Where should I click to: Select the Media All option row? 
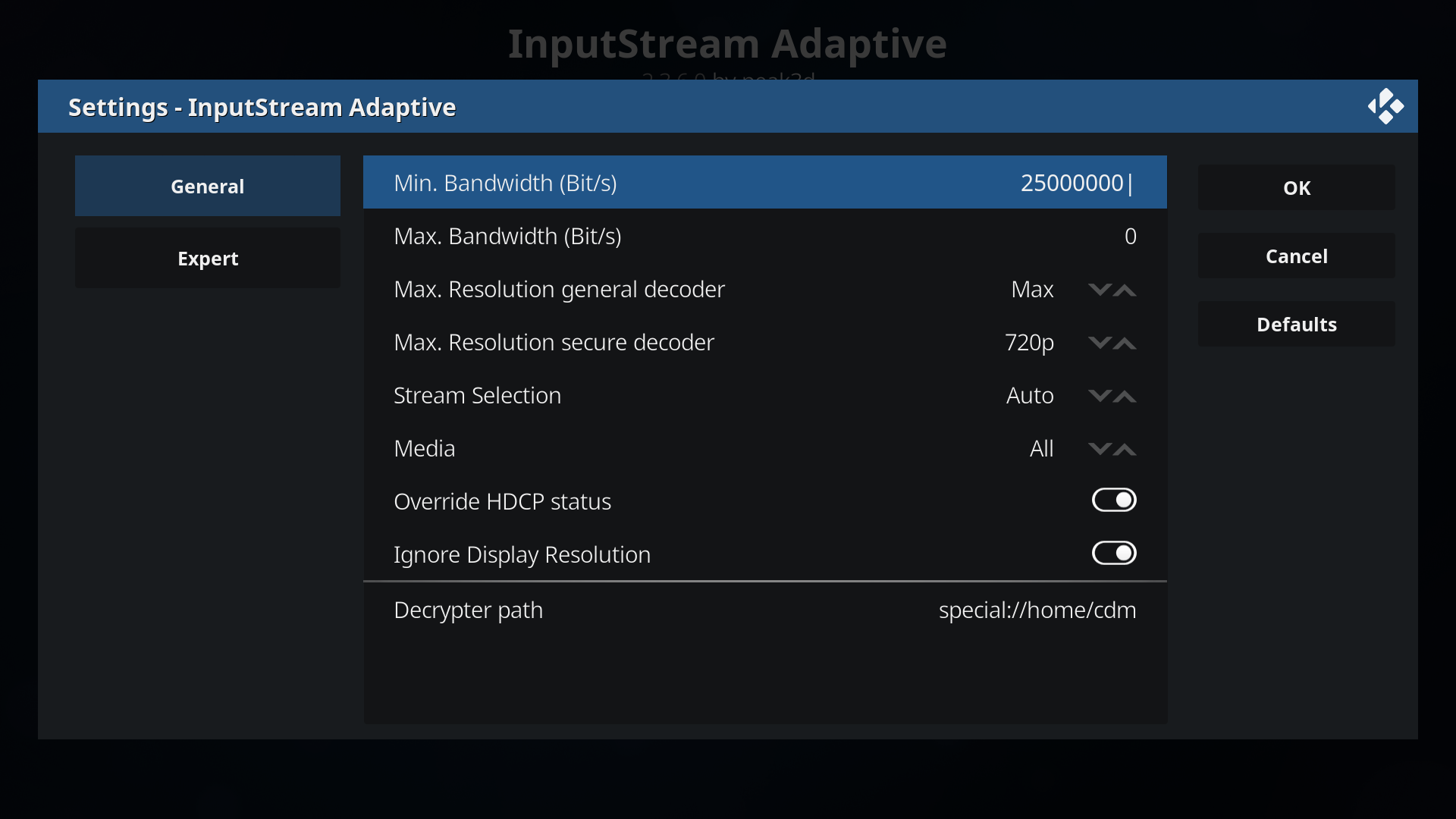click(764, 448)
